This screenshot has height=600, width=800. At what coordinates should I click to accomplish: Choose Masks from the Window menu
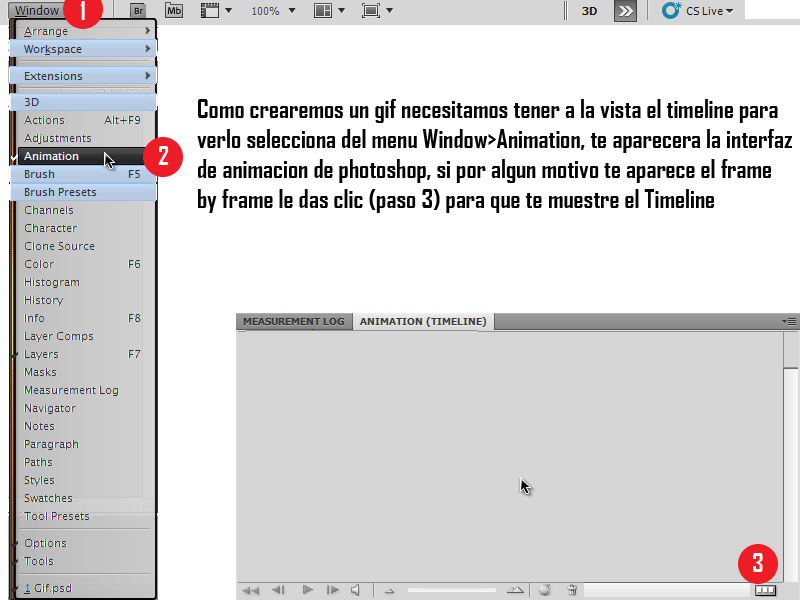tap(83, 372)
